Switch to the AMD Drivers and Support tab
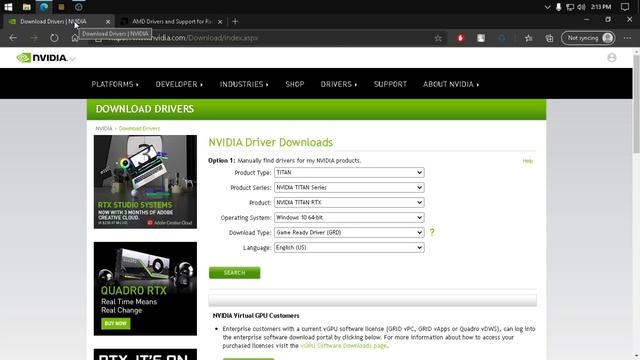 (x=171, y=22)
